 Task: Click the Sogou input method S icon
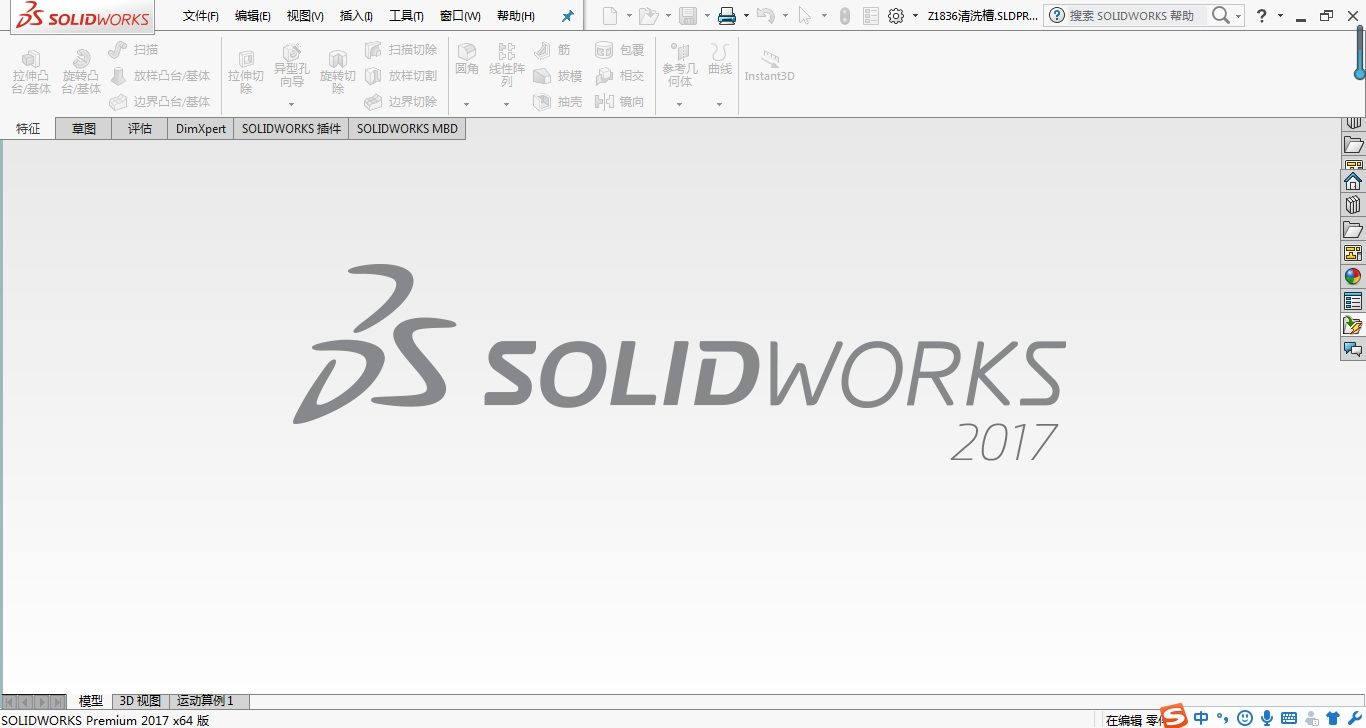(1174, 716)
